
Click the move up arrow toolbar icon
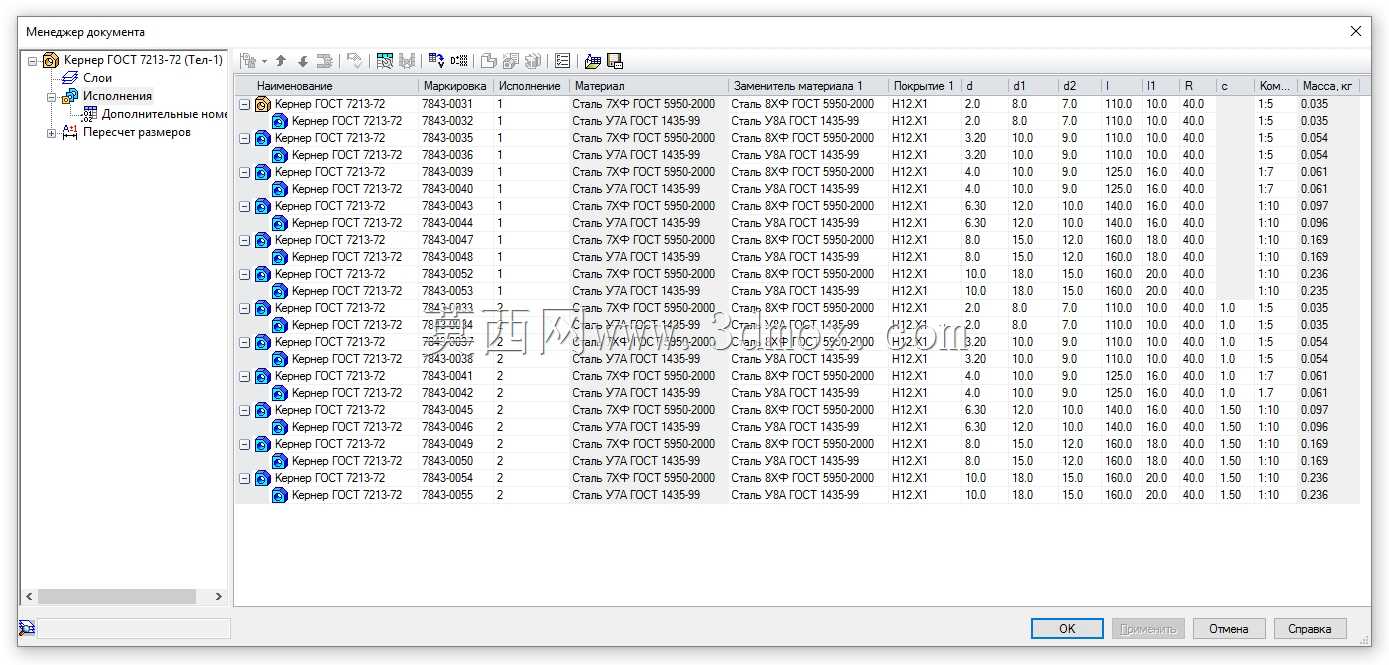click(281, 61)
